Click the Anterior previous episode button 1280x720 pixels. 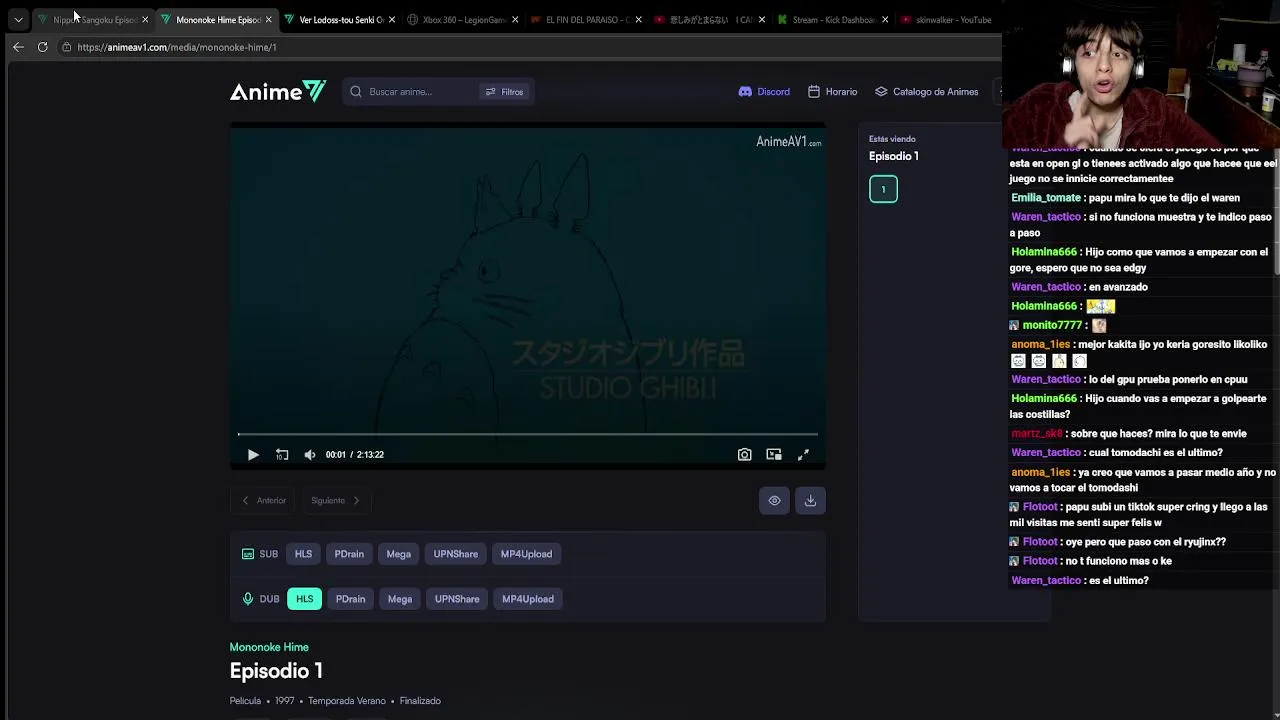click(263, 501)
